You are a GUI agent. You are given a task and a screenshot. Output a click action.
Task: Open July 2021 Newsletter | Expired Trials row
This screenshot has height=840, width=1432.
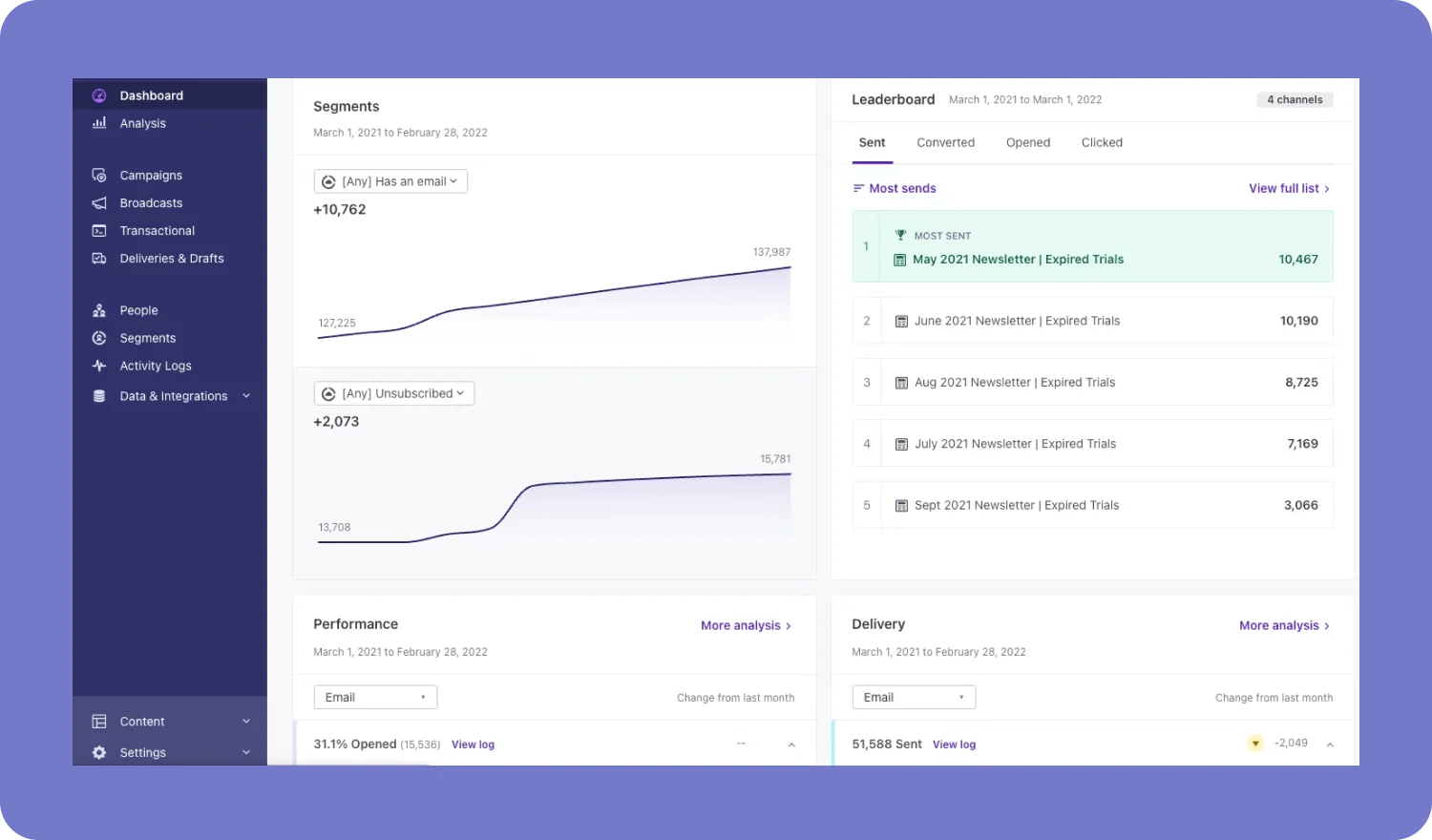(1092, 444)
